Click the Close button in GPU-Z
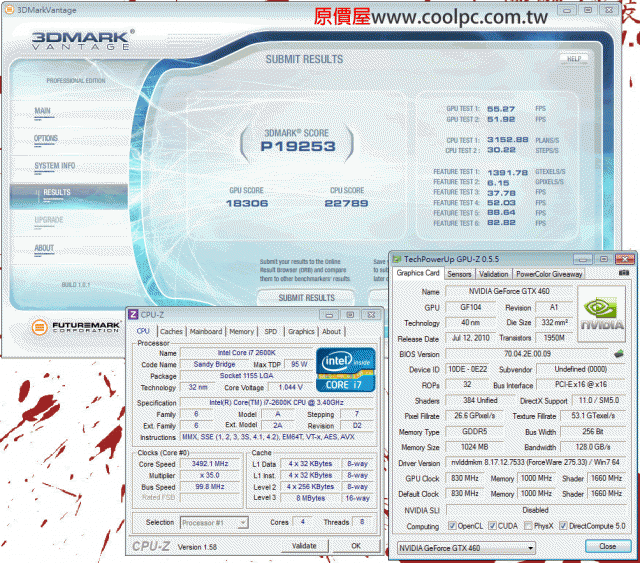 (608, 546)
